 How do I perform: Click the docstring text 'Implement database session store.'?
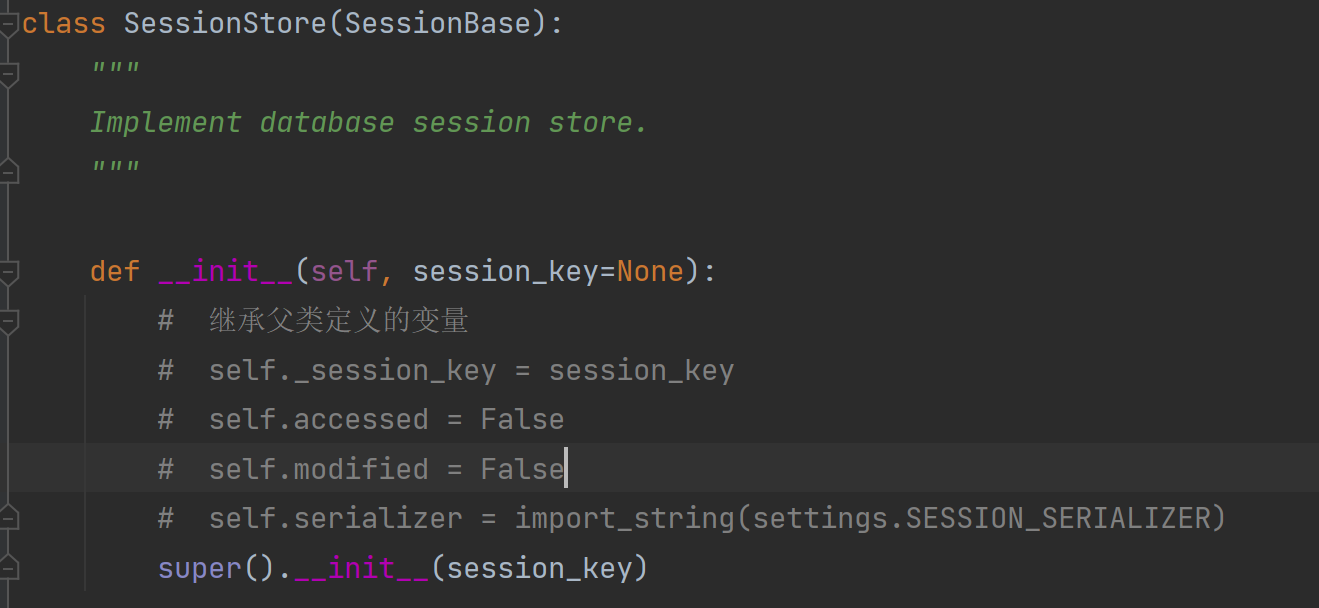pyautogui.click(x=368, y=122)
